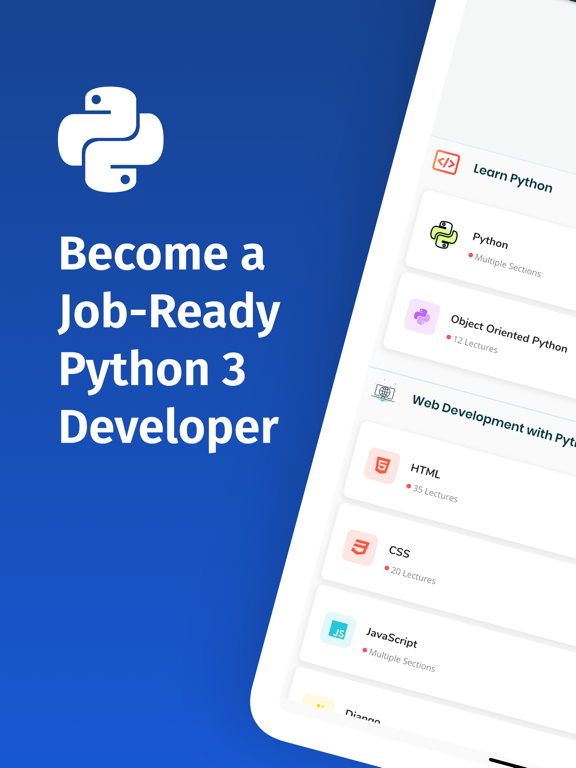Open the HTML course title

425,471
